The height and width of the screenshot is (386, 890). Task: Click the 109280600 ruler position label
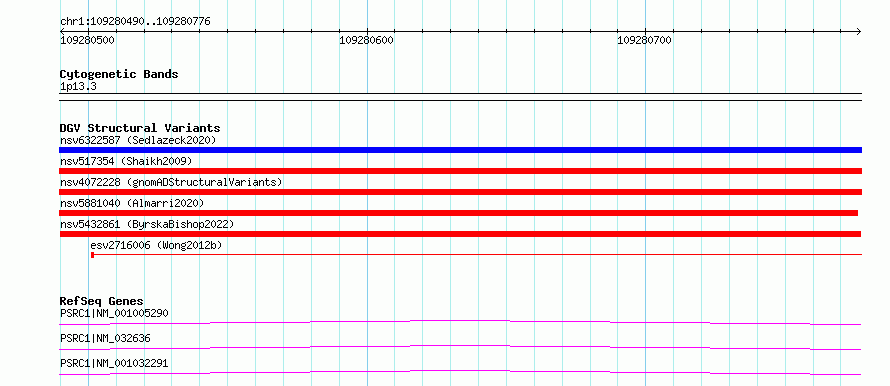(x=366, y=40)
